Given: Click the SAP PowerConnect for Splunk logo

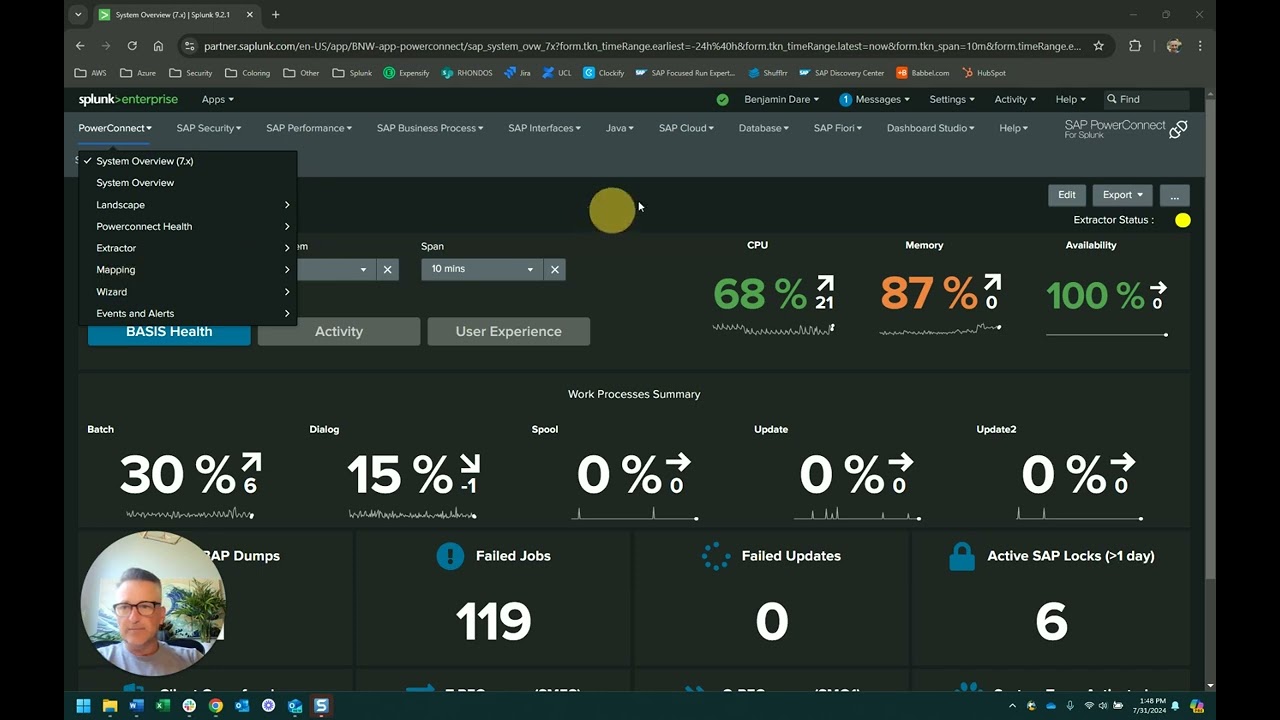Looking at the screenshot, I should (1126, 129).
